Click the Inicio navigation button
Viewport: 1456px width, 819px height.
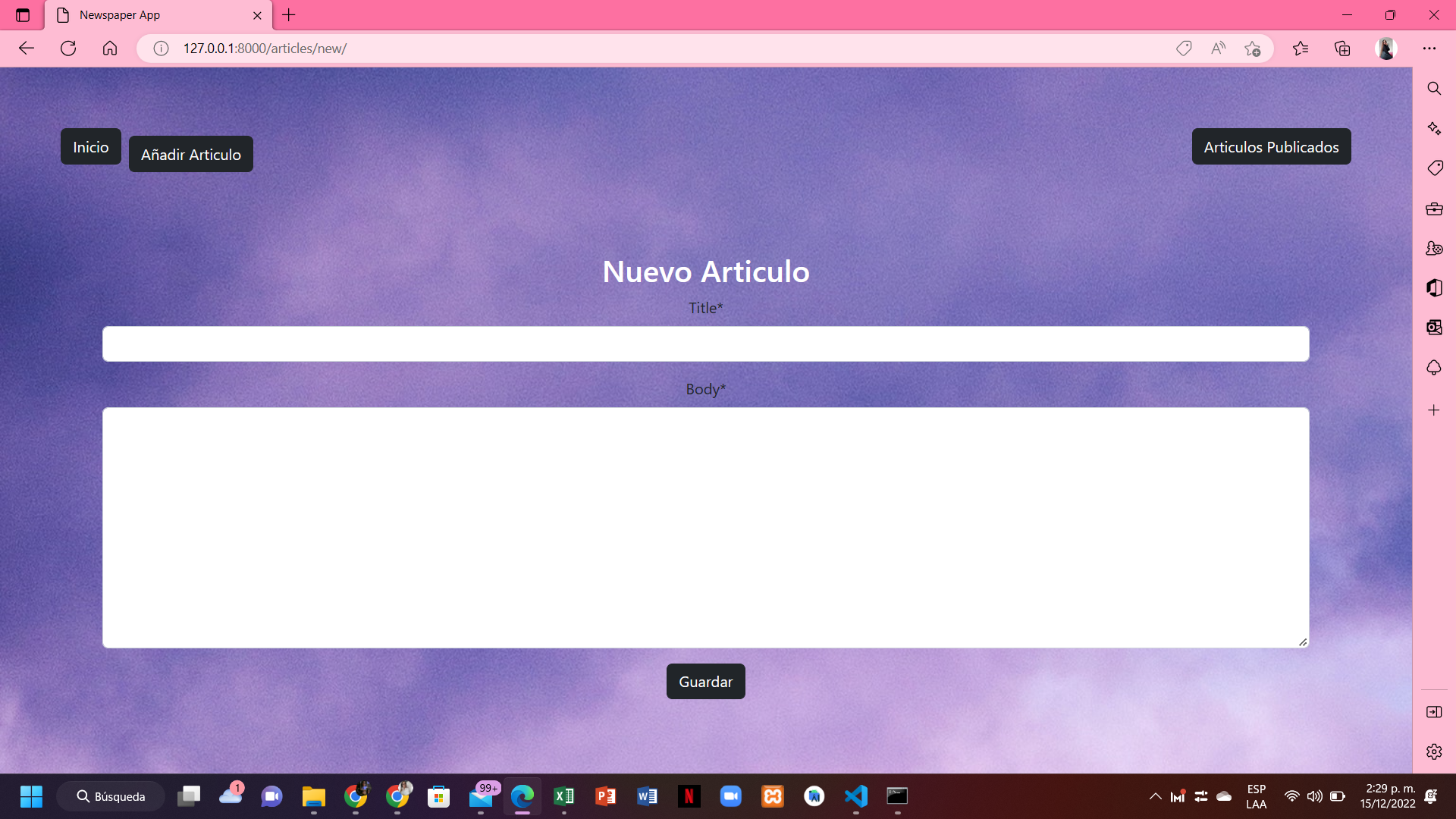click(x=90, y=147)
